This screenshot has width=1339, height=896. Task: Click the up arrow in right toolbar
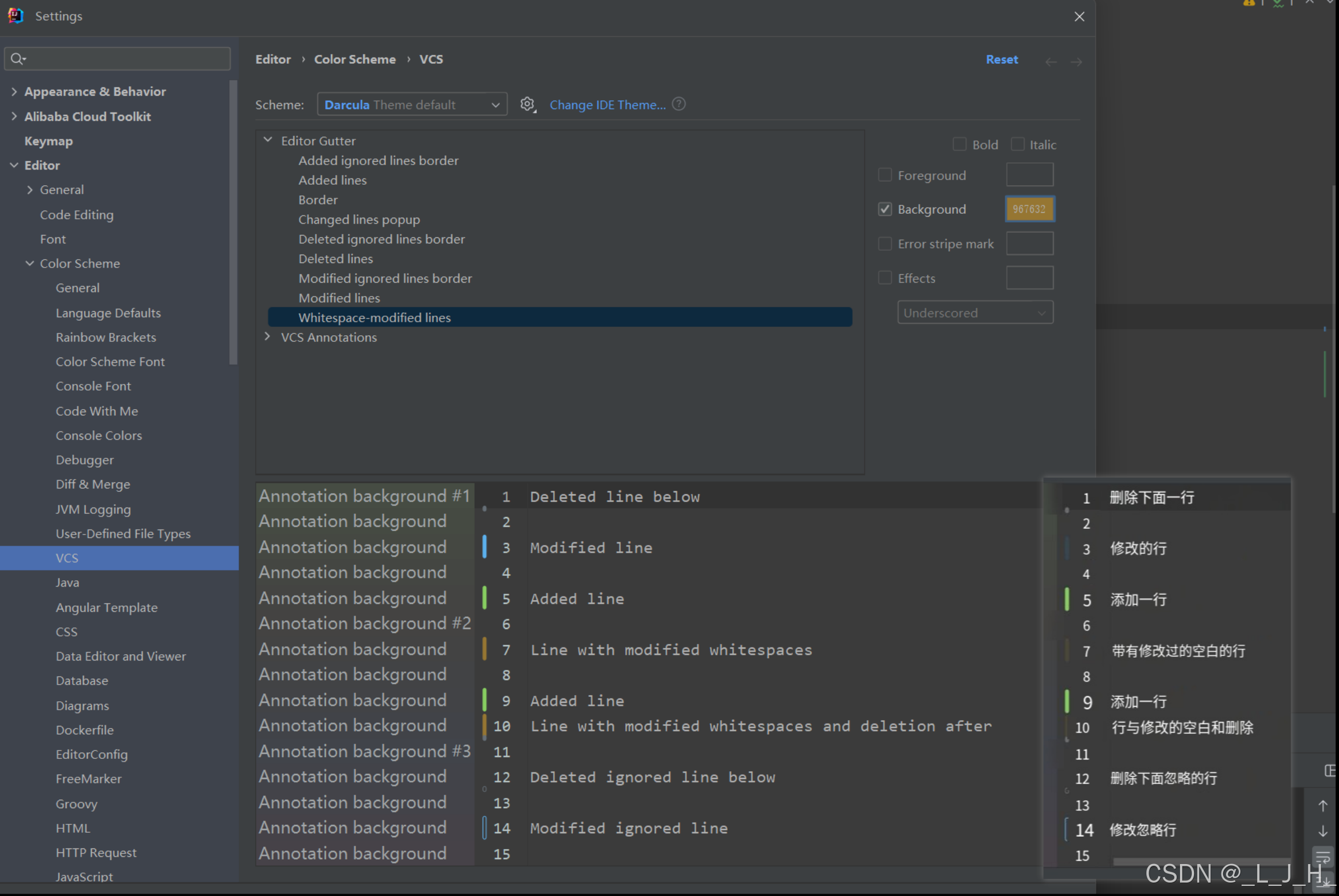pos(1322,806)
